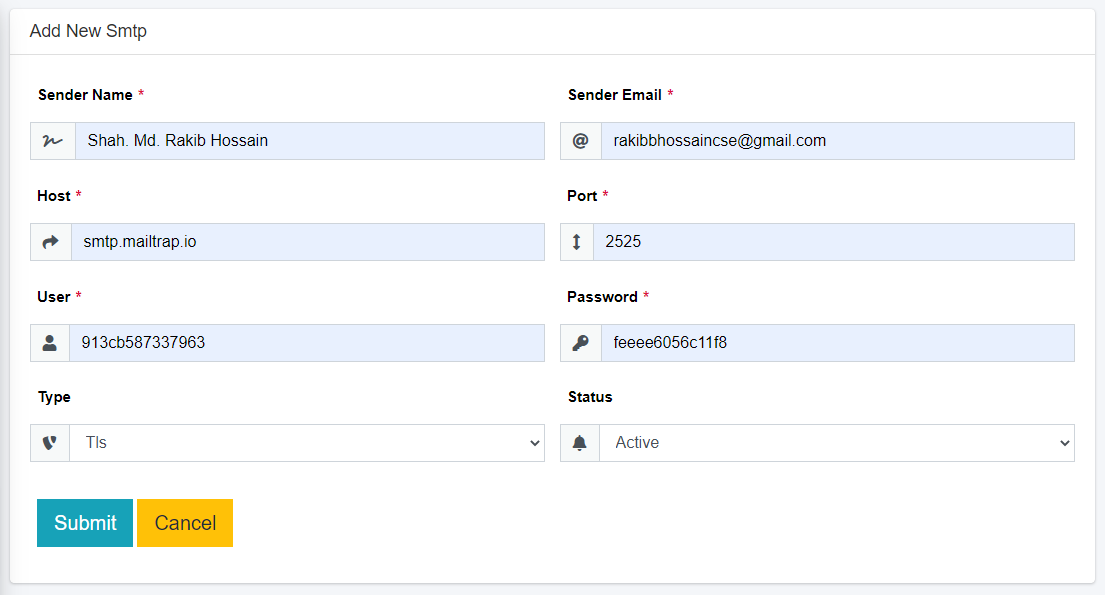Screen dimensions: 1105x595
Task: Click into the Port field showing 2525
Action: coord(834,242)
